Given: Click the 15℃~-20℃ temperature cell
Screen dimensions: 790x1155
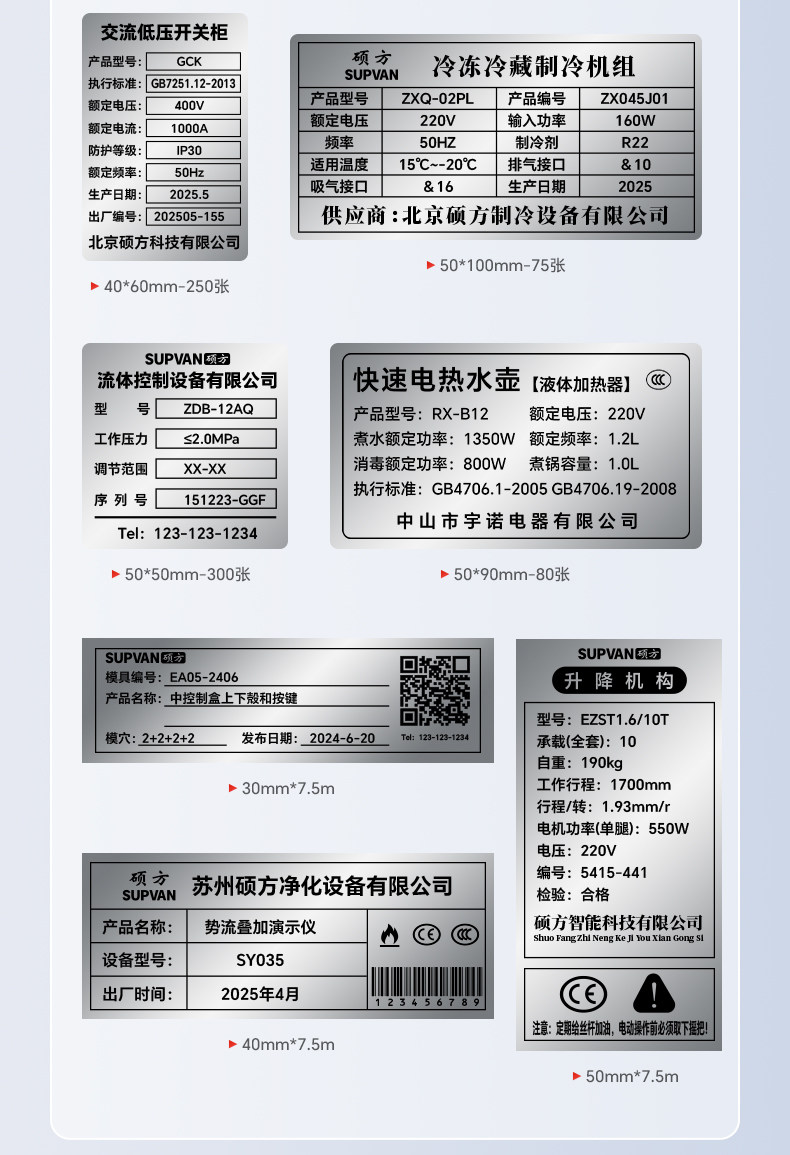Looking at the screenshot, I should pos(438,165).
